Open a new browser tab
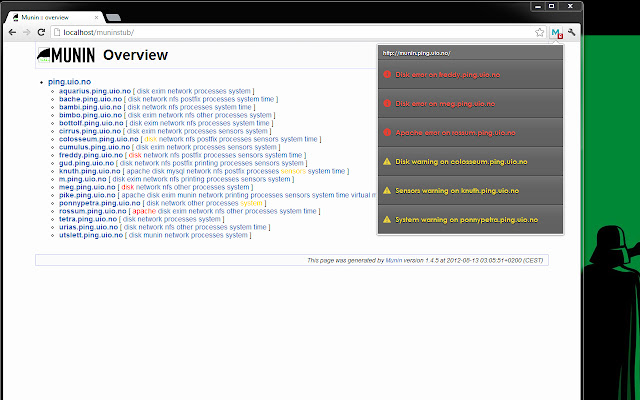Image resolution: width=640 pixels, height=400 pixels. coord(113,18)
